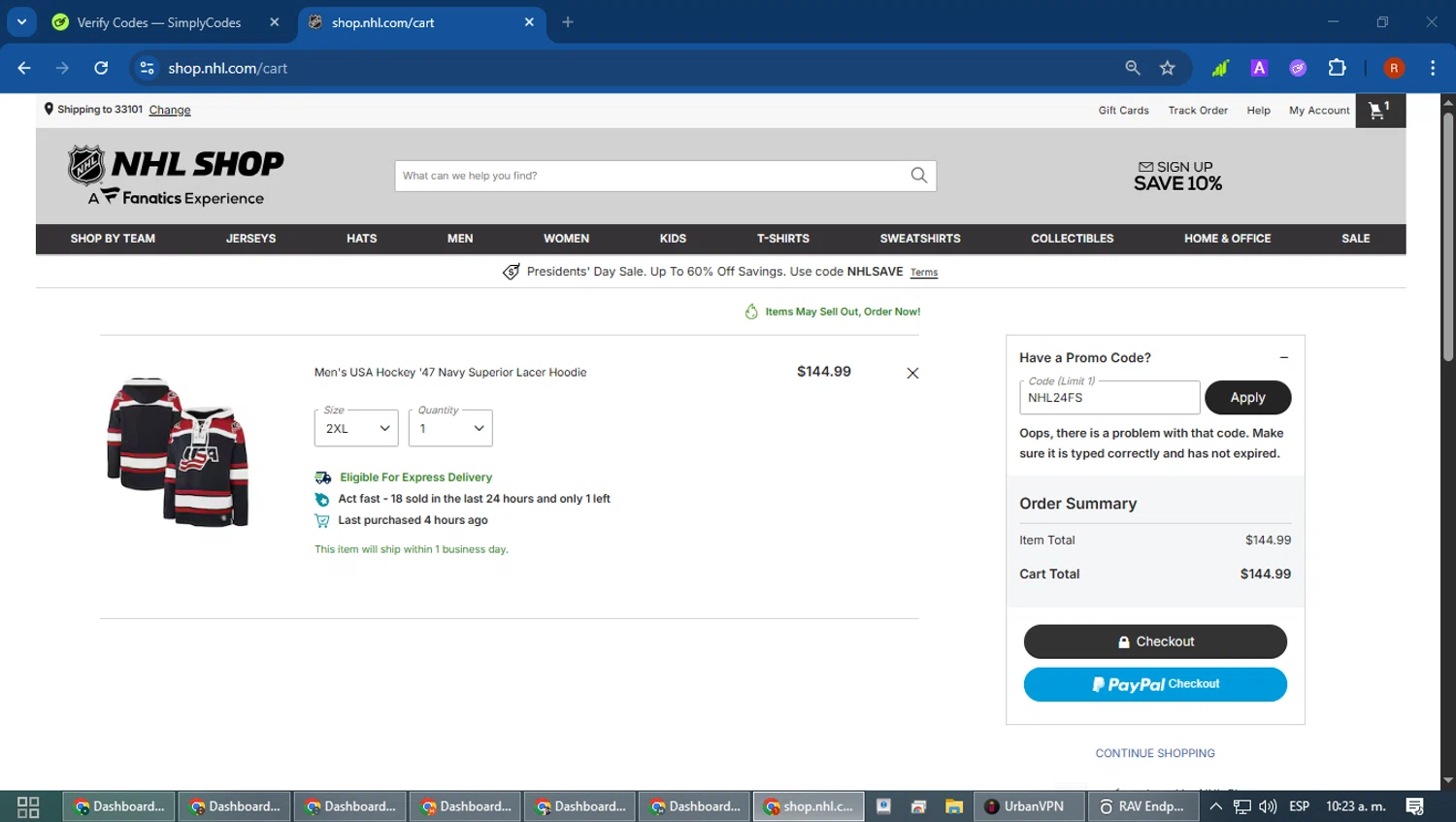This screenshot has width=1456, height=822.
Task: Open the Men's USA Hockey hoodie title
Action: pos(450,373)
